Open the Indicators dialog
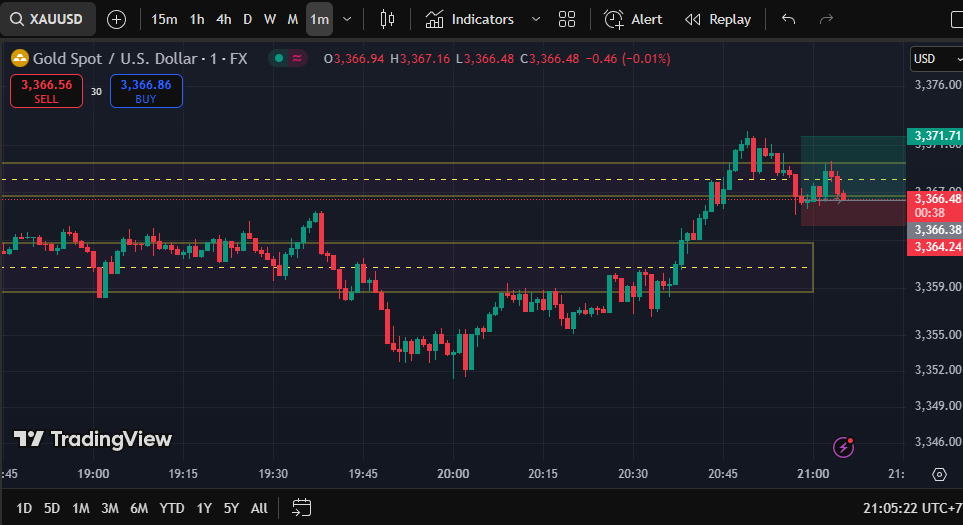The width and height of the screenshot is (963, 525). [469, 20]
